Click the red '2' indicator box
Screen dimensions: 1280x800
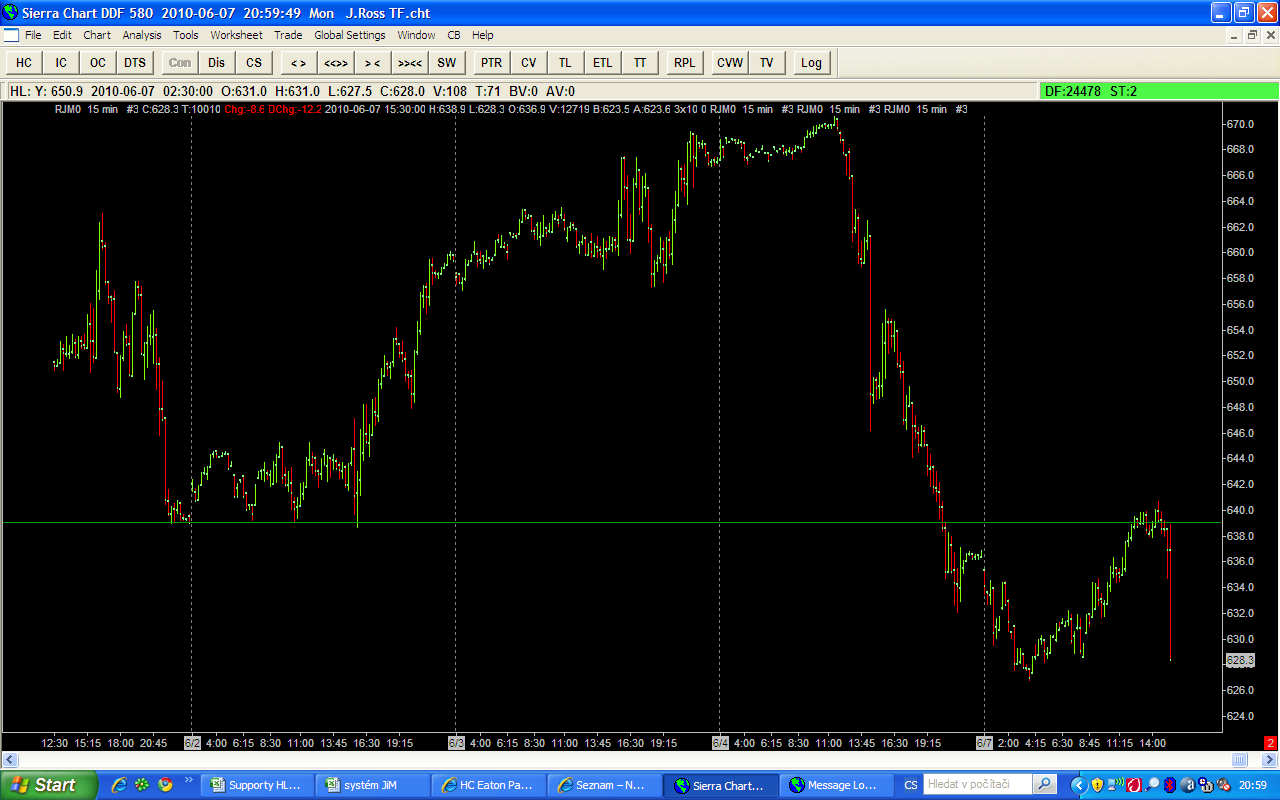pos(1271,743)
